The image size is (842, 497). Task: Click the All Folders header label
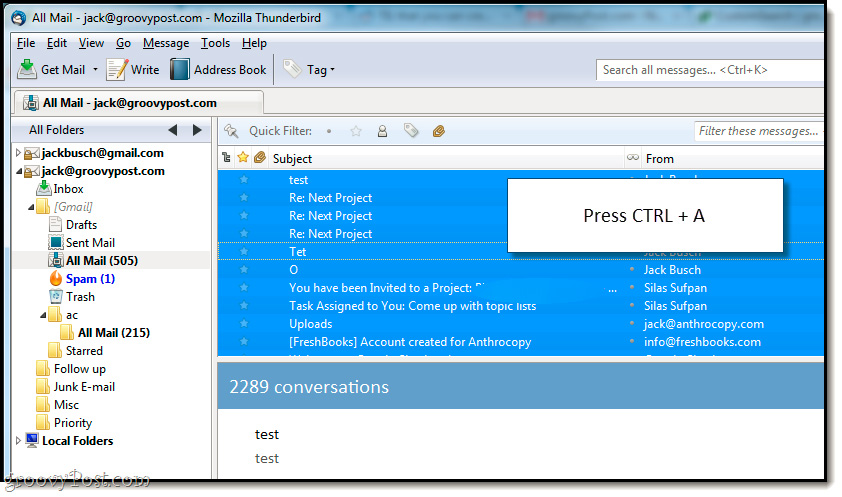tap(56, 130)
